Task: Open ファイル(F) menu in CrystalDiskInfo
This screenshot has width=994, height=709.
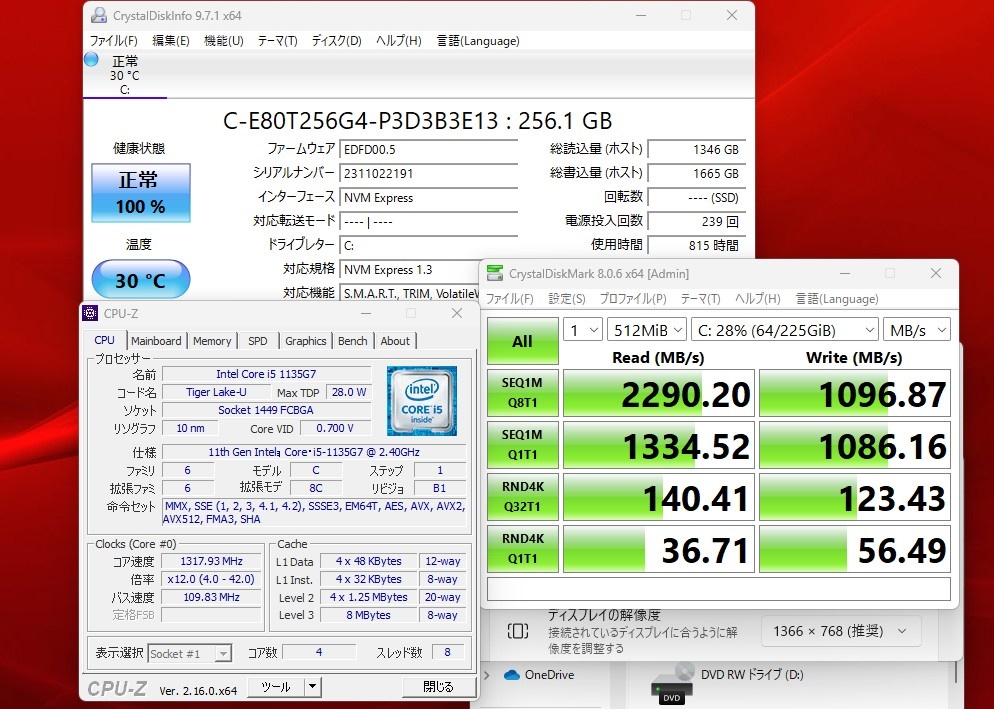Action: pyautogui.click(x=113, y=41)
